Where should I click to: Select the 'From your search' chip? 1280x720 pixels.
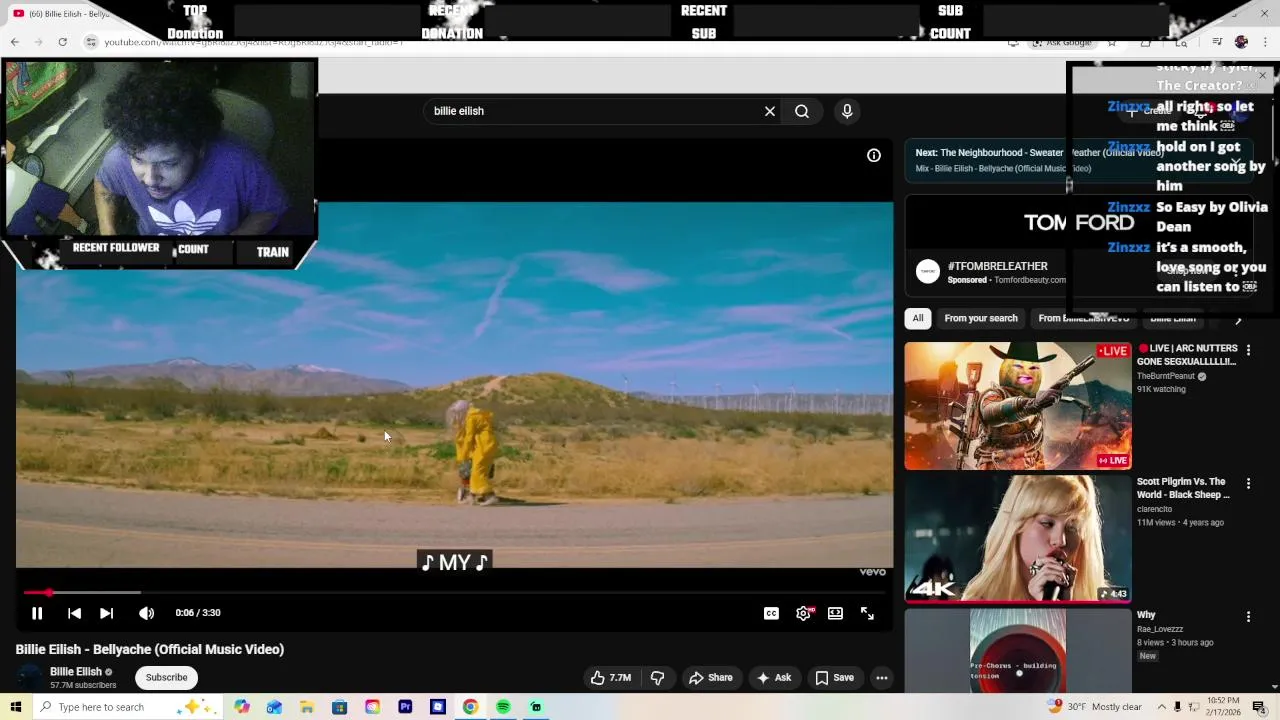981,318
